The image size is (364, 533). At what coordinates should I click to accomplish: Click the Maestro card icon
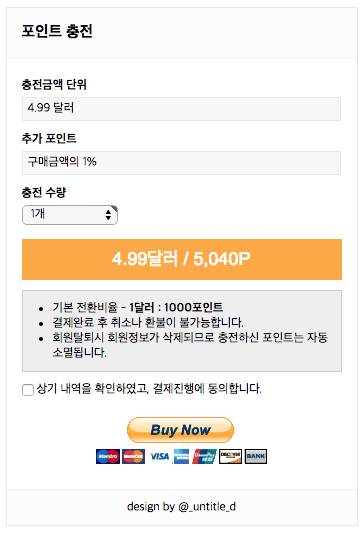pos(108,456)
